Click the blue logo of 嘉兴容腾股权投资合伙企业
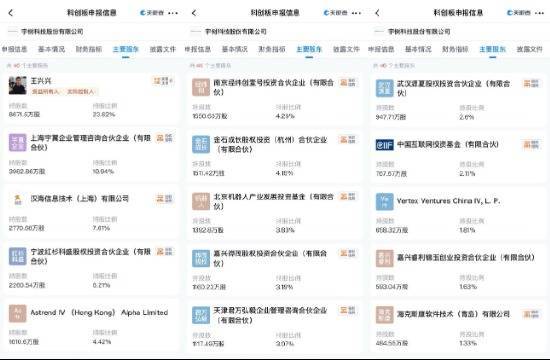550x360 pixels. [201, 258]
